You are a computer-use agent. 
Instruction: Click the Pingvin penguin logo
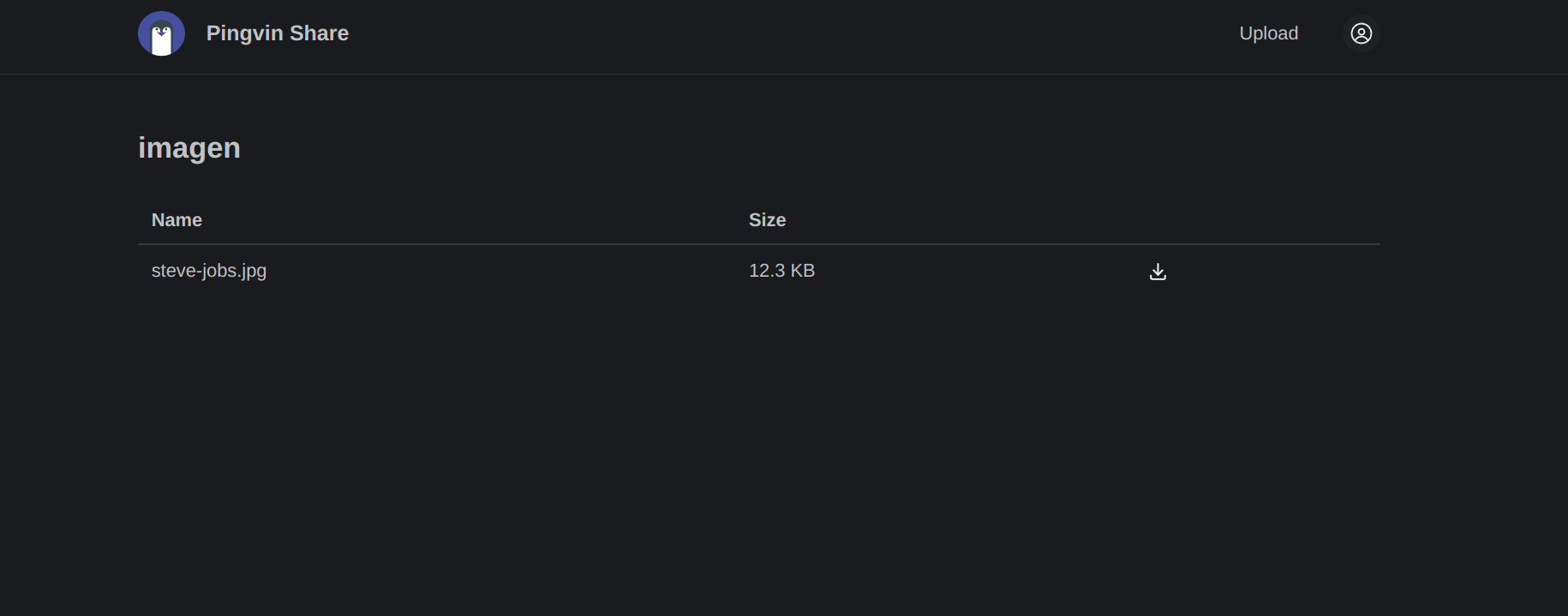coord(161,33)
